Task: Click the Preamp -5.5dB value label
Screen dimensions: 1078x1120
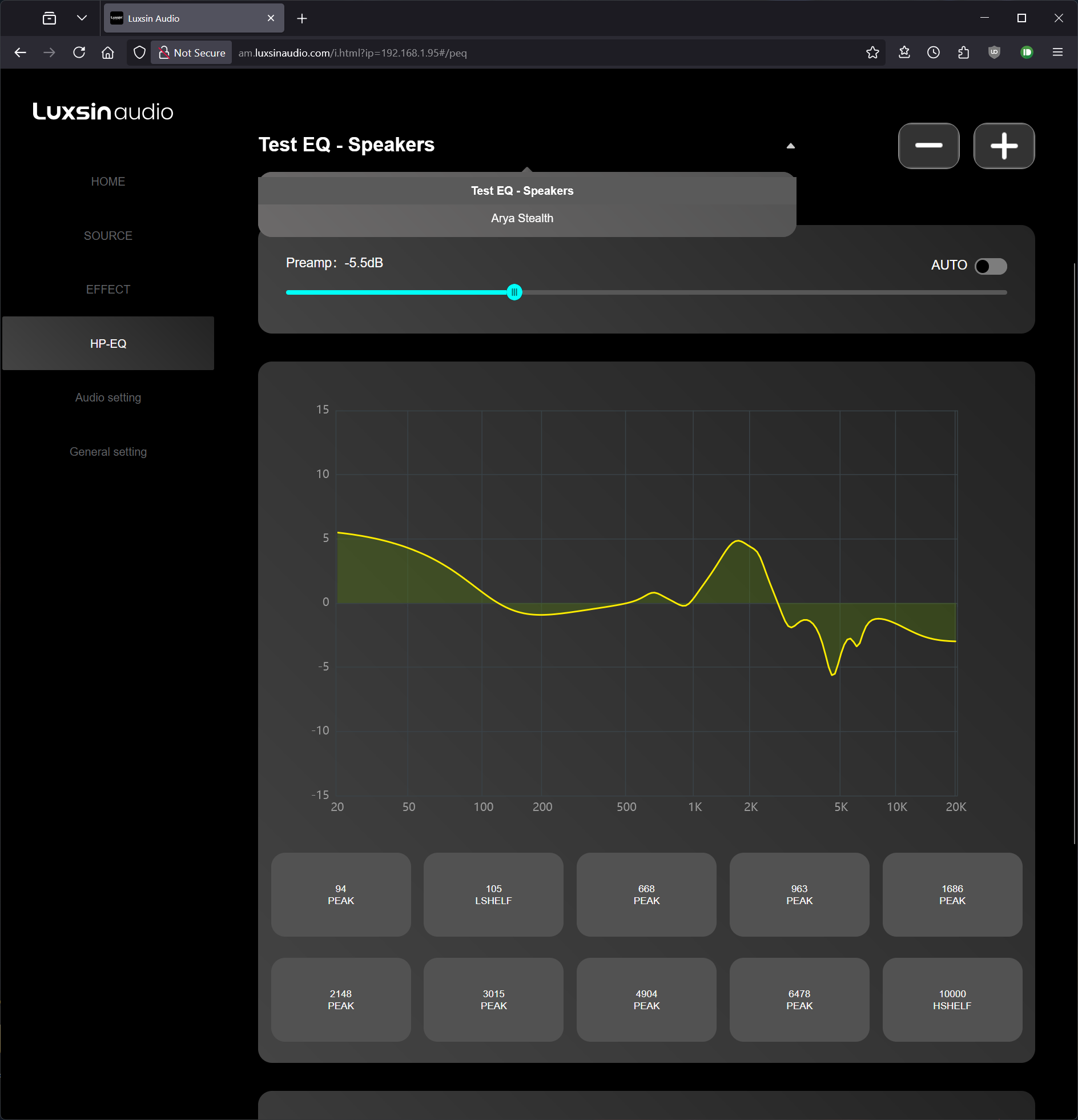Action: click(334, 263)
